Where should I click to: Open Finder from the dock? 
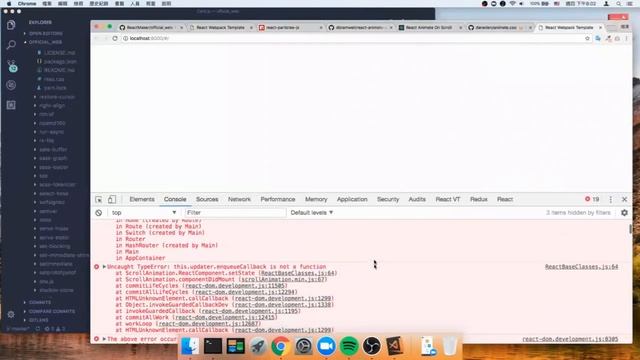click(190, 346)
